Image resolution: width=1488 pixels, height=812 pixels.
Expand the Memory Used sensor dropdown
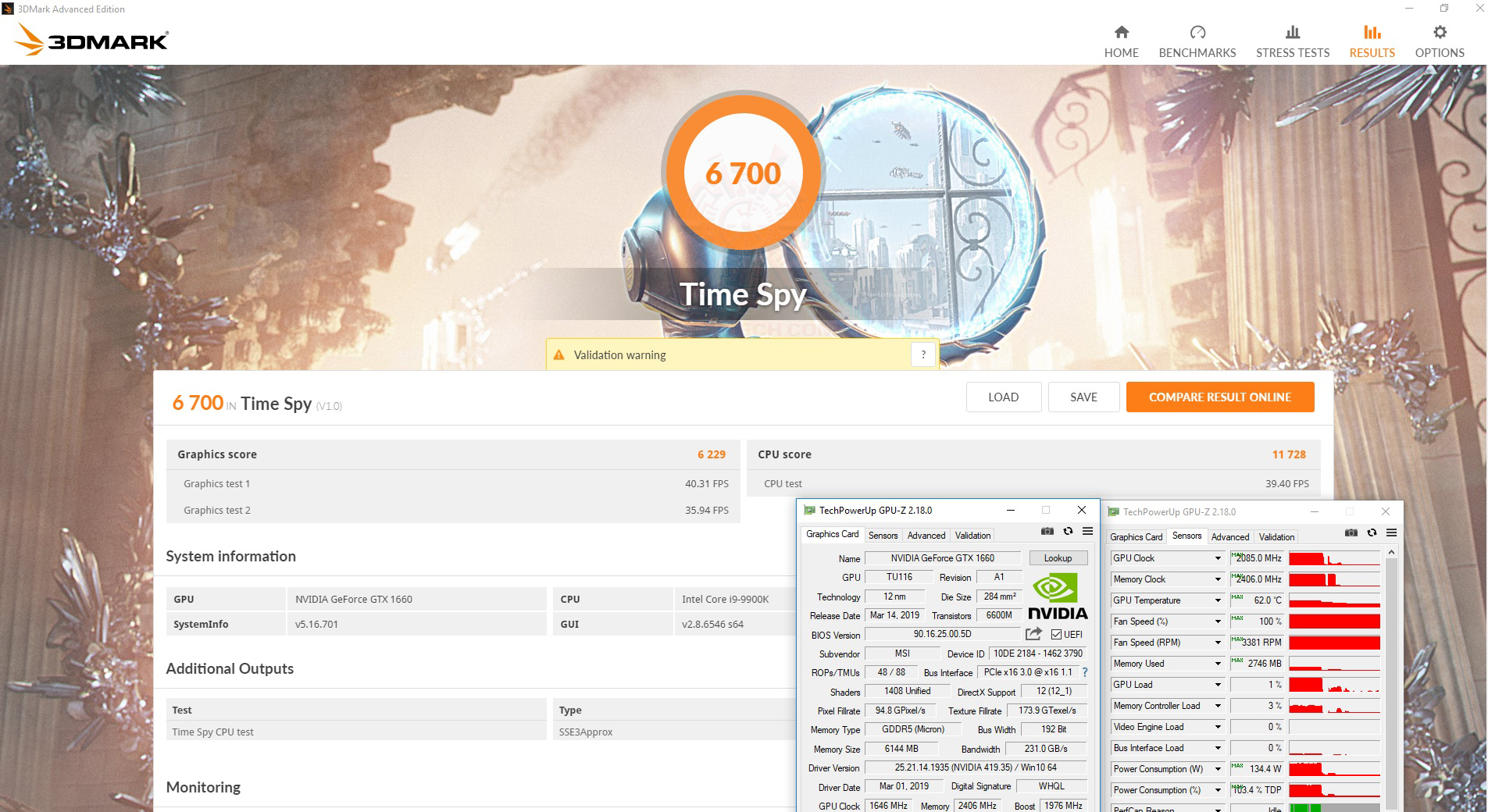(x=1217, y=664)
